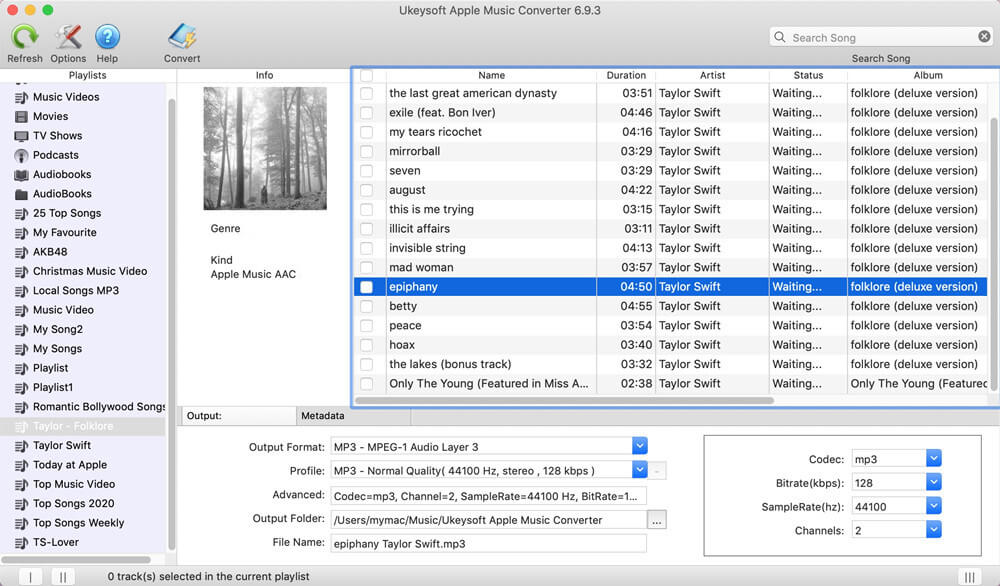This screenshot has height=586, width=1000.
Task: Check the box for my tears ricochet
Action: (366, 132)
